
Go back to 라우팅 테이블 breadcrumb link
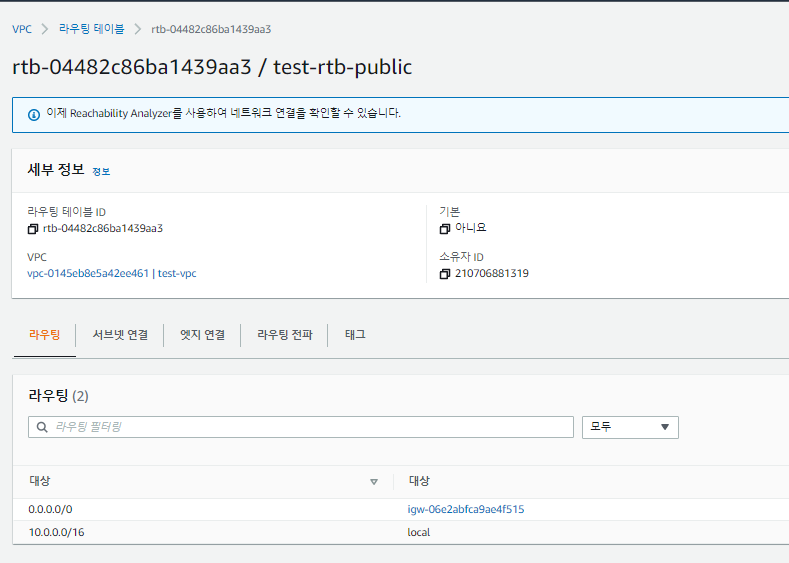pos(92,29)
